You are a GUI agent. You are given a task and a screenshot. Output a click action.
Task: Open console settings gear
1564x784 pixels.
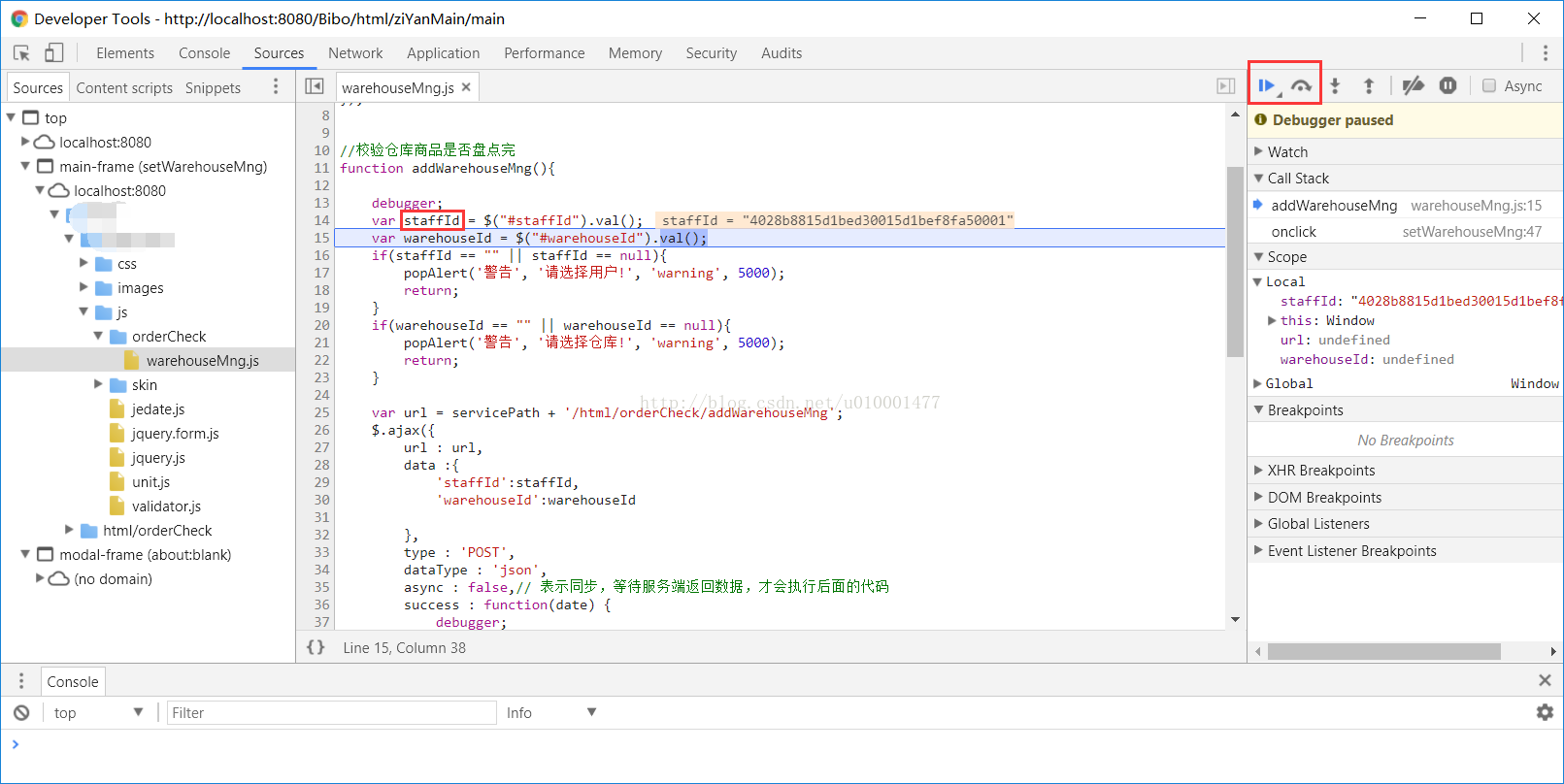coord(1545,713)
